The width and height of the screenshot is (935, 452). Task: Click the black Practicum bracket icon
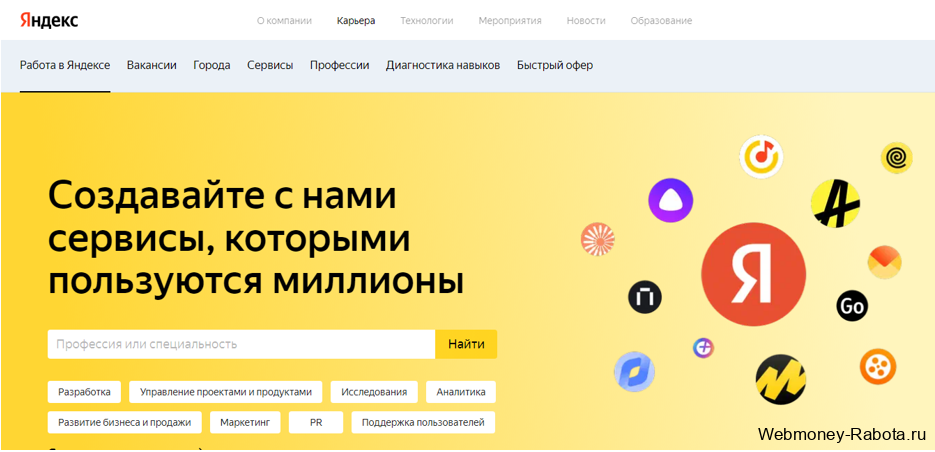pos(645,297)
